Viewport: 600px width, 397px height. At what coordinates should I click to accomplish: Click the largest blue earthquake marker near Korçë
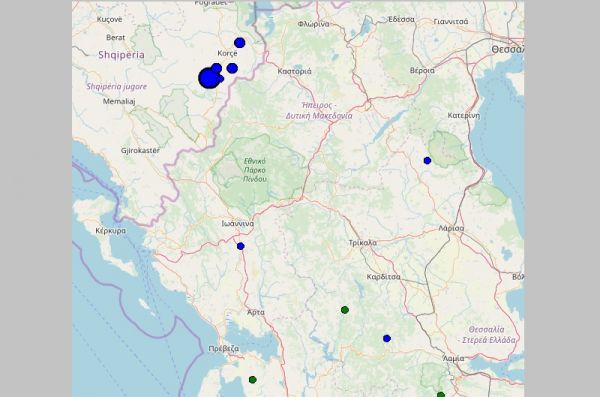click(x=209, y=78)
